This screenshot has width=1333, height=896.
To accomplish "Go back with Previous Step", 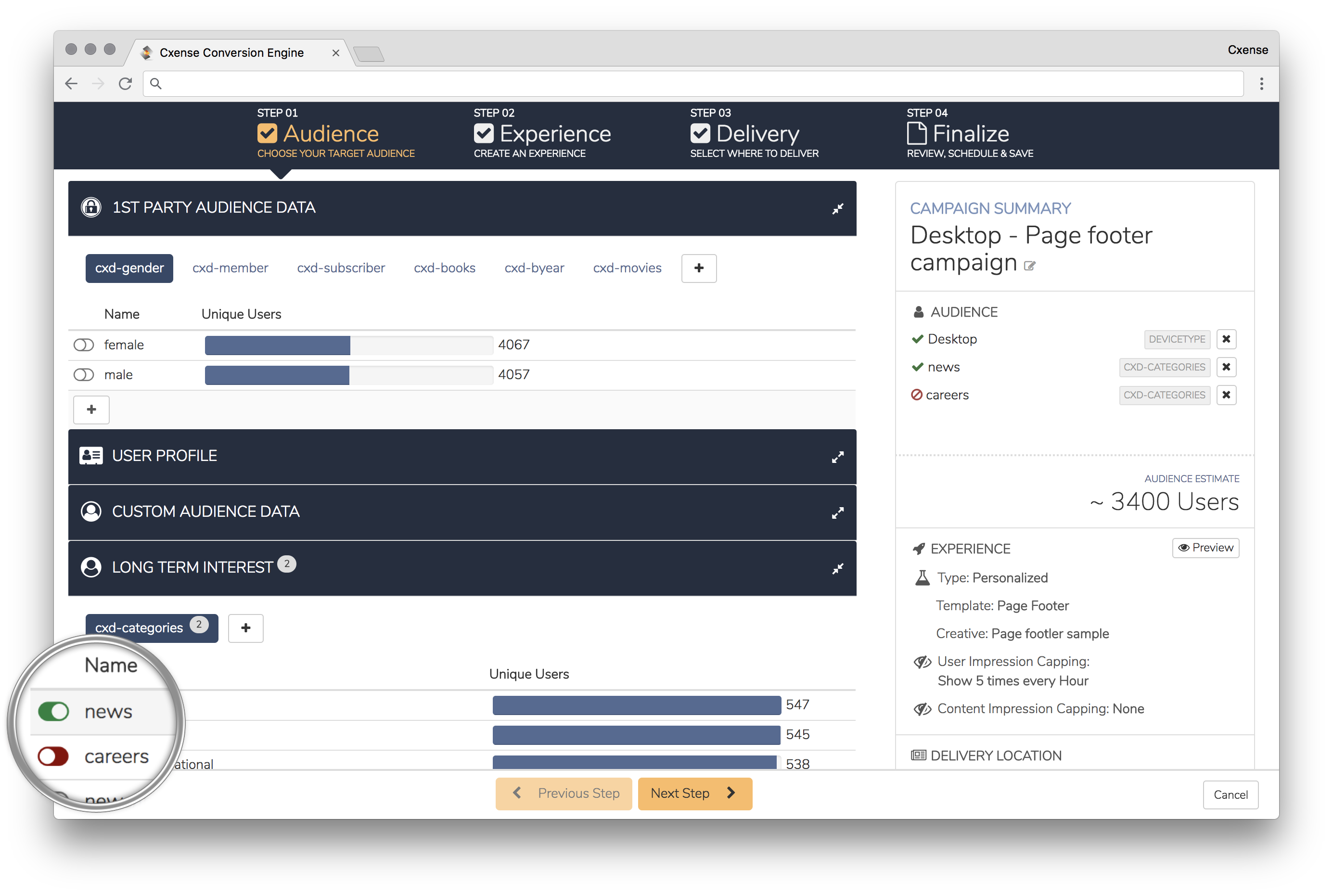I will [x=564, y=793].
